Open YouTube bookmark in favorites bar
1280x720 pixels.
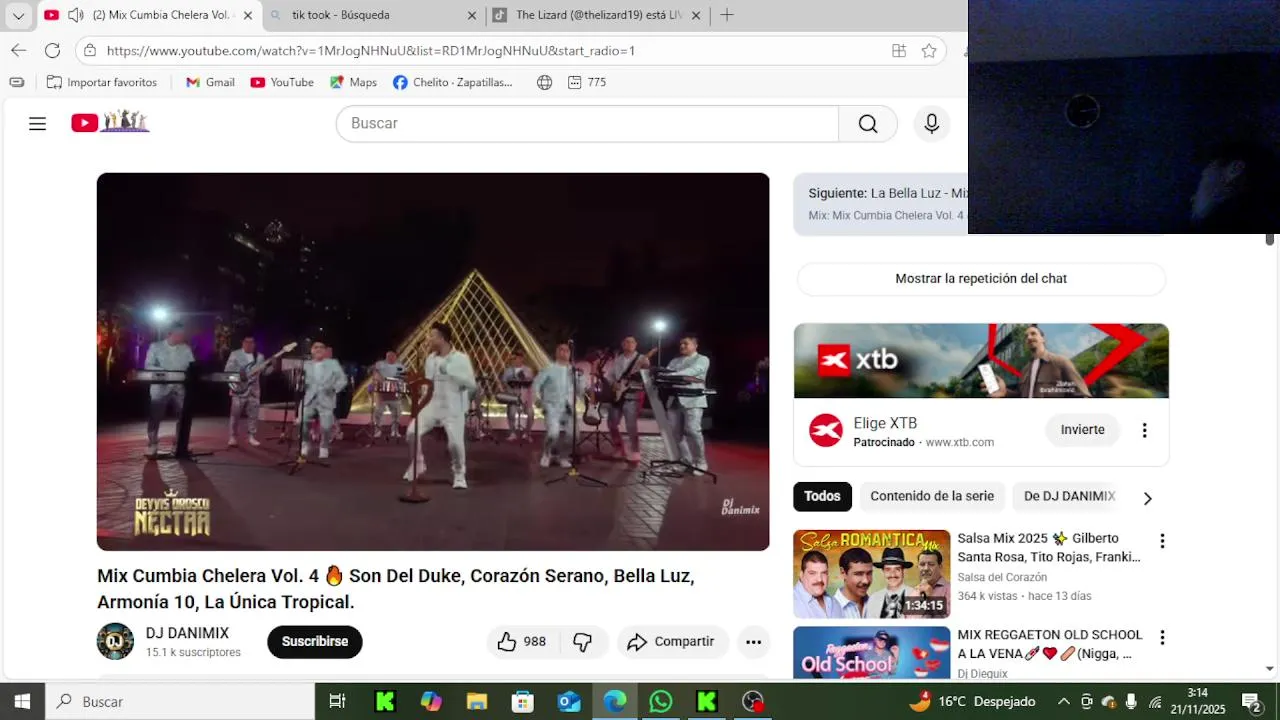[x=282, y=82]
